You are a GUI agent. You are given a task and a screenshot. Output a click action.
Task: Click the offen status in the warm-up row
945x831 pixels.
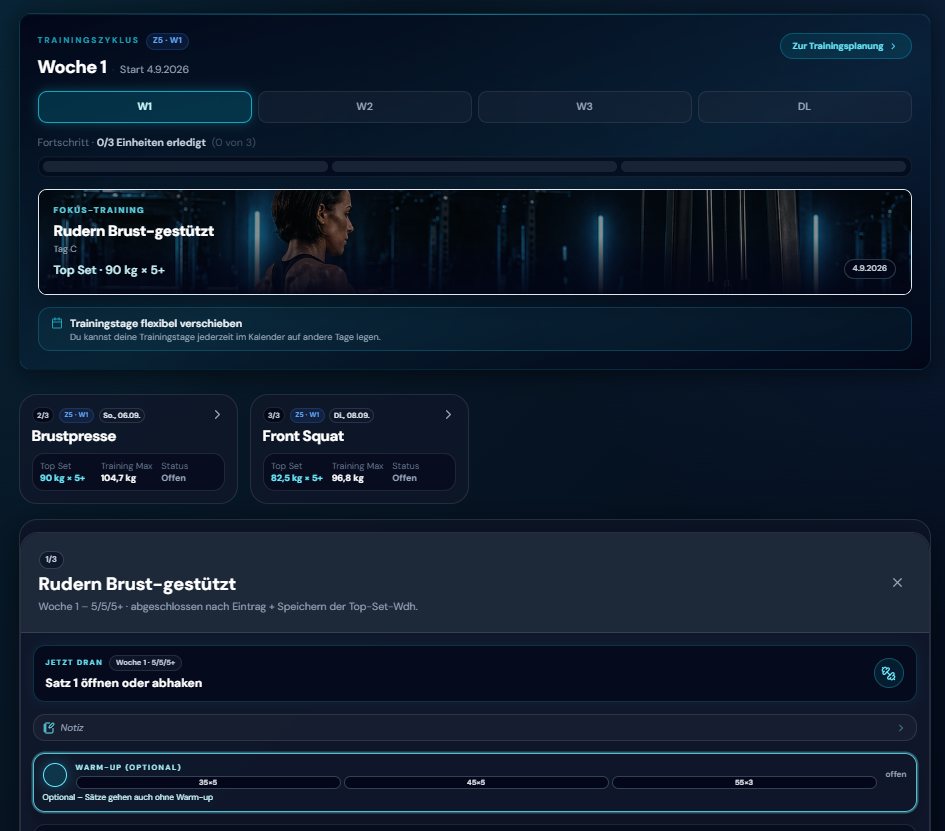tap(896, 774)
